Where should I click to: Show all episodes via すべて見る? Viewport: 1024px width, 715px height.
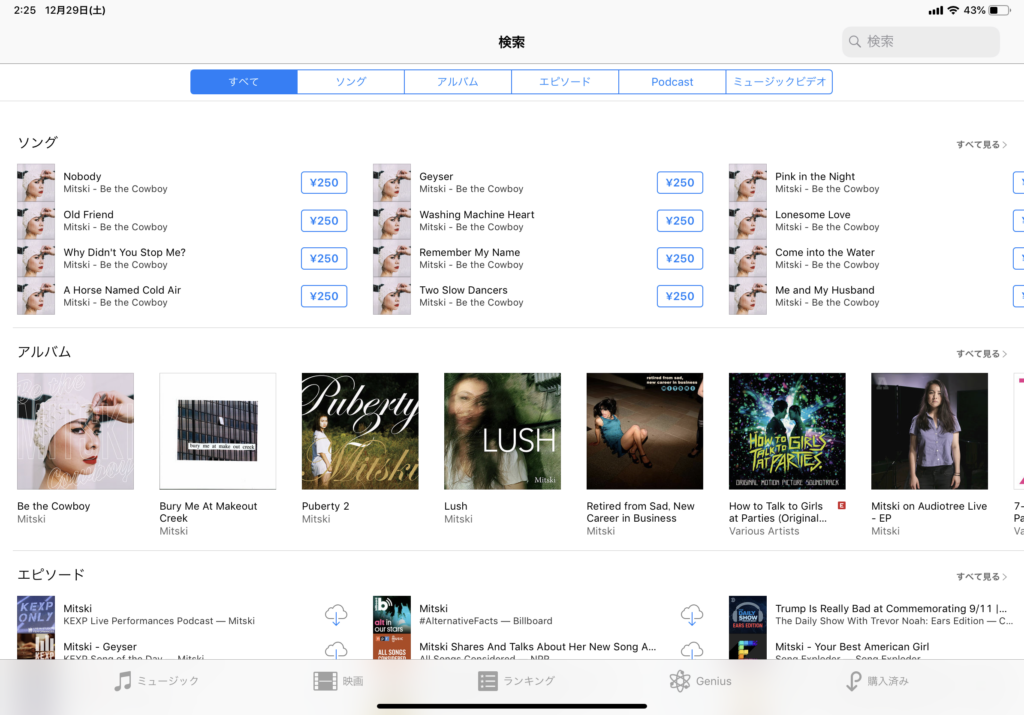tap(982, 577)
